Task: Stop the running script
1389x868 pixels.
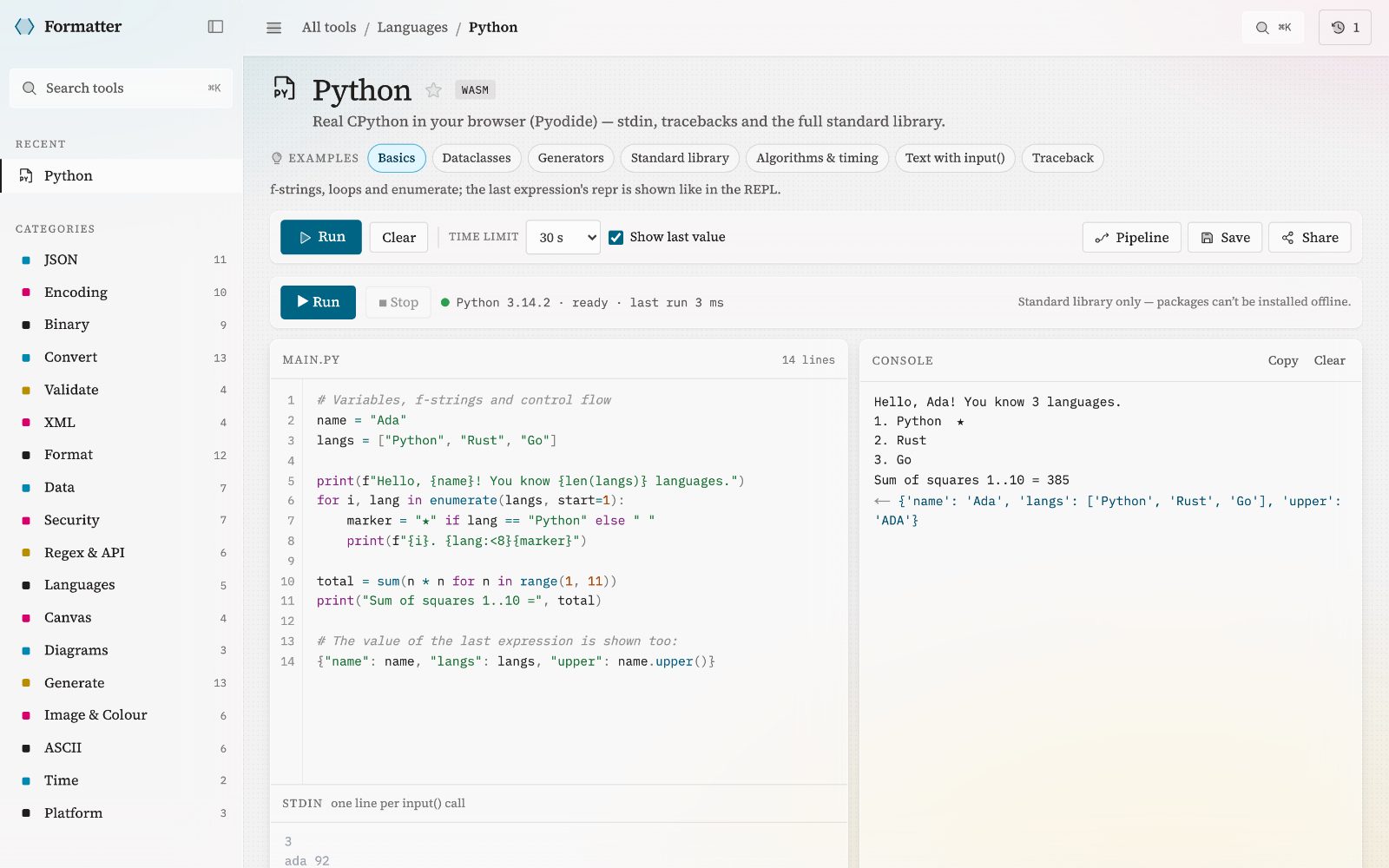Action: (x=398, y=302)
